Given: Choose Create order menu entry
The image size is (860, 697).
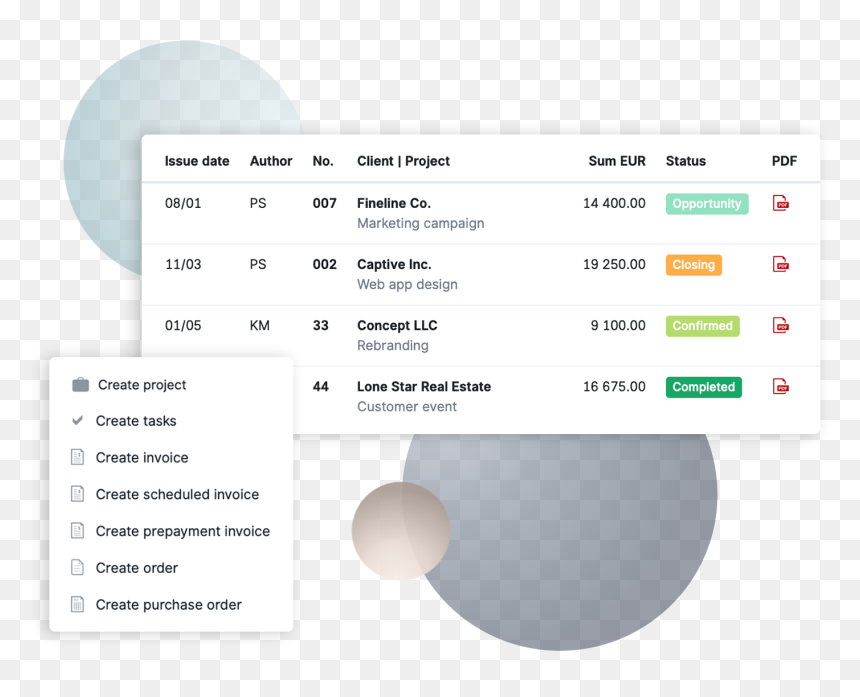Looking at the screenshot, I should [137, 568].
